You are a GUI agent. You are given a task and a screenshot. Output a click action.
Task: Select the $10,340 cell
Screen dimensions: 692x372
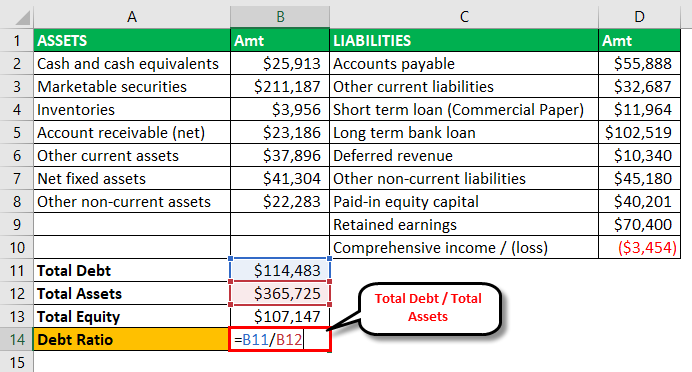[x=639, y=155]
